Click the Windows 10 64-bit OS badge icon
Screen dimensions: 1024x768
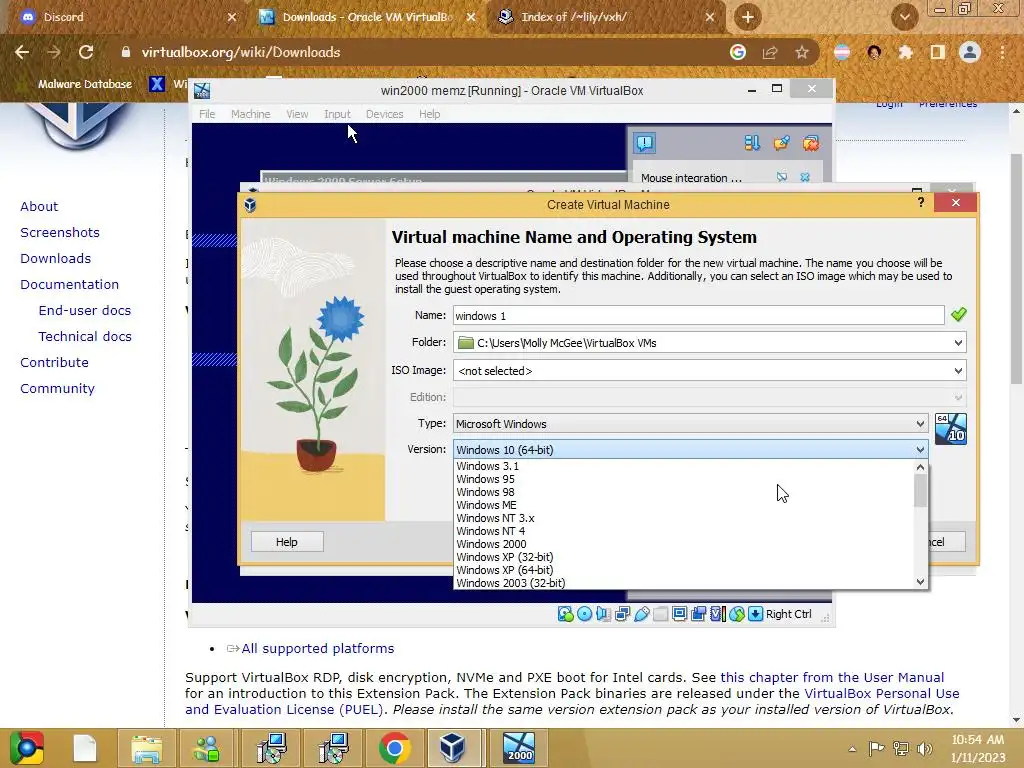point(950,428)
